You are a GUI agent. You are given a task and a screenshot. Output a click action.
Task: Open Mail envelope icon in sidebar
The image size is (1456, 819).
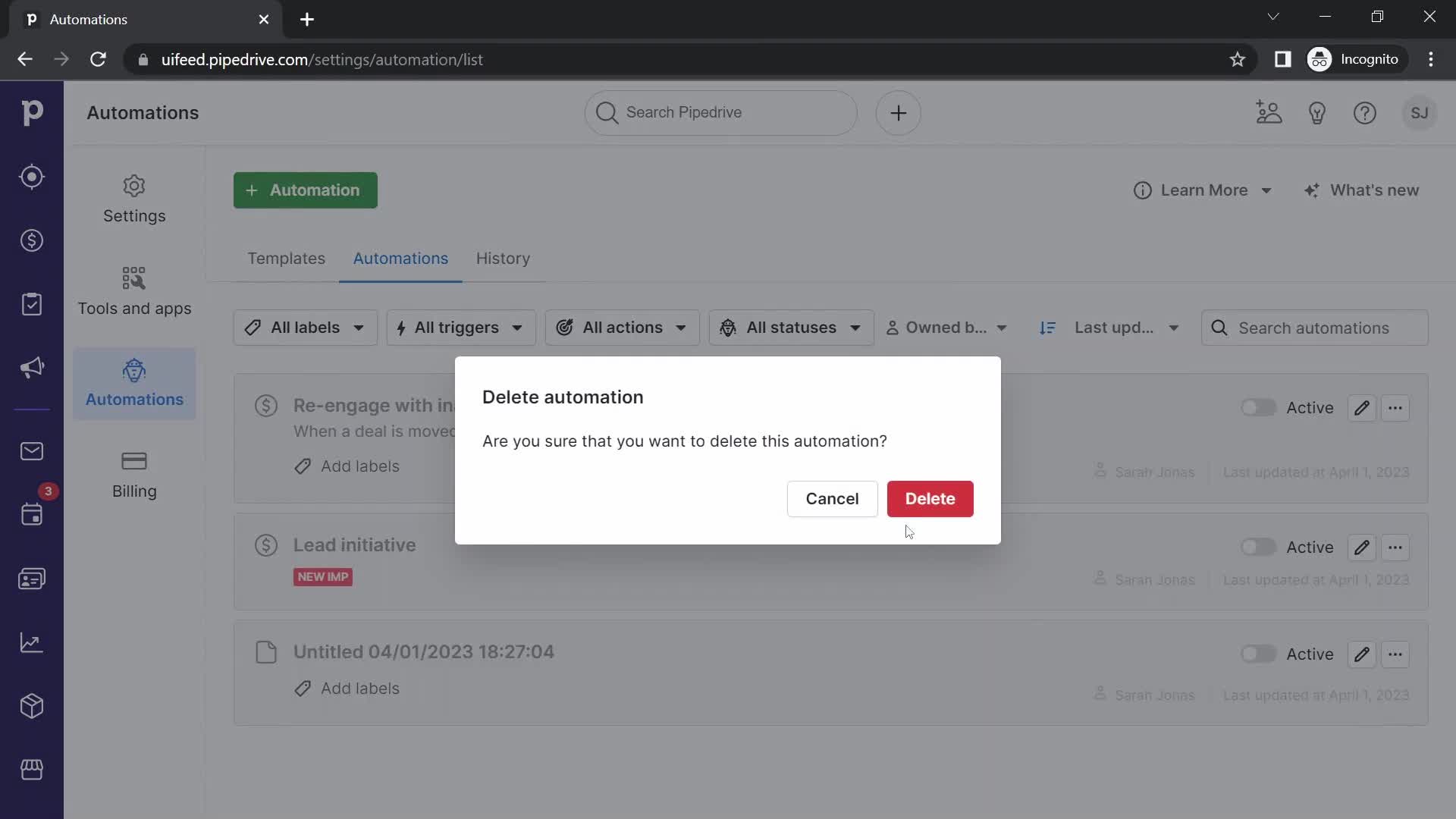click(32, 451)
